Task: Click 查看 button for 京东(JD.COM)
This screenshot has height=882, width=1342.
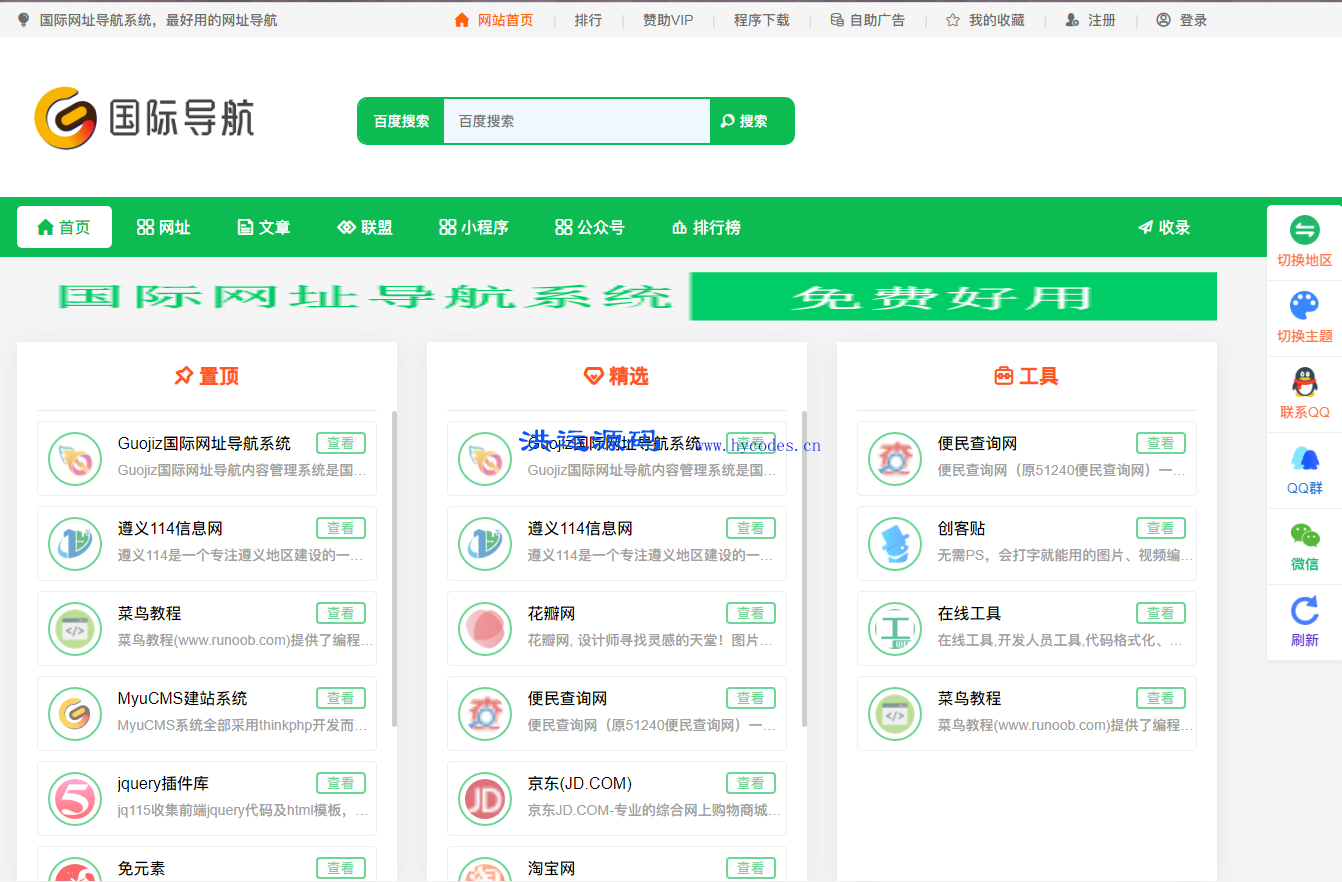Action: (x=751, y=783)
